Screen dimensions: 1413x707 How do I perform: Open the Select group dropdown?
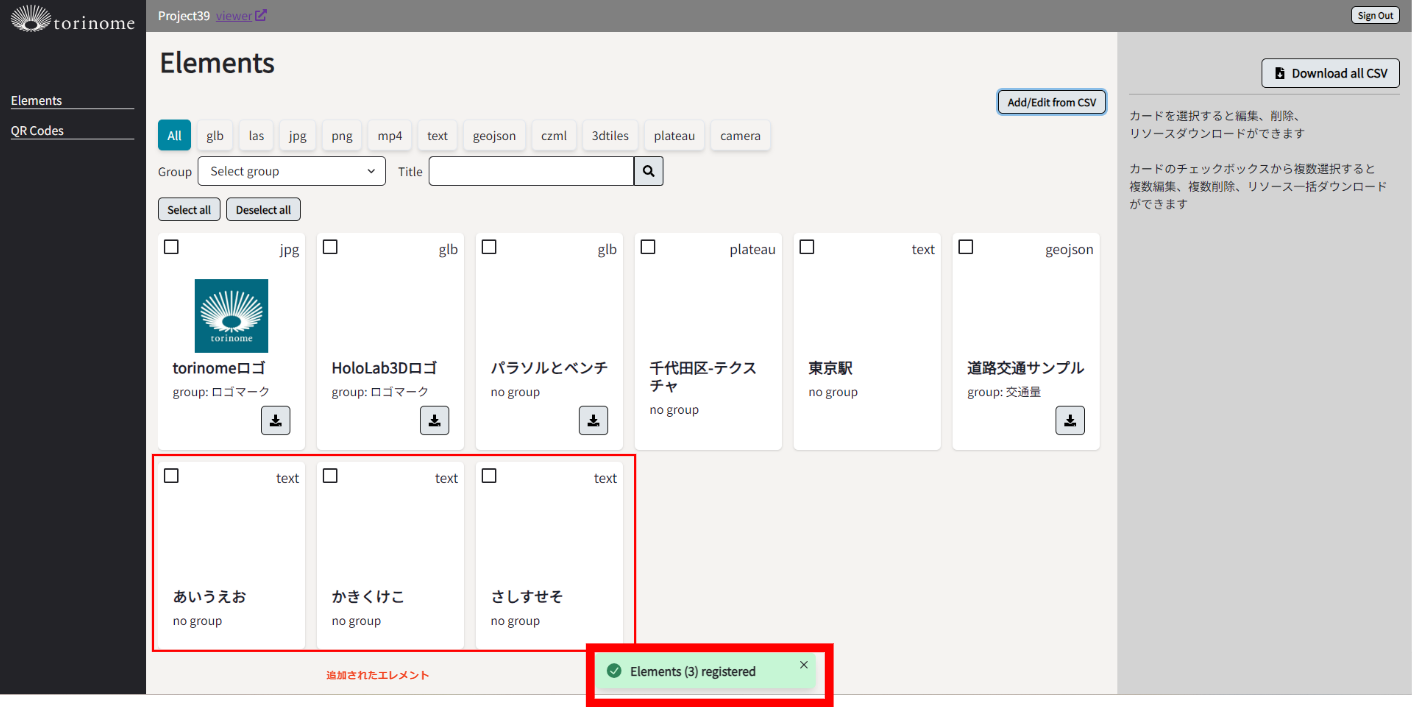[291, 172]
